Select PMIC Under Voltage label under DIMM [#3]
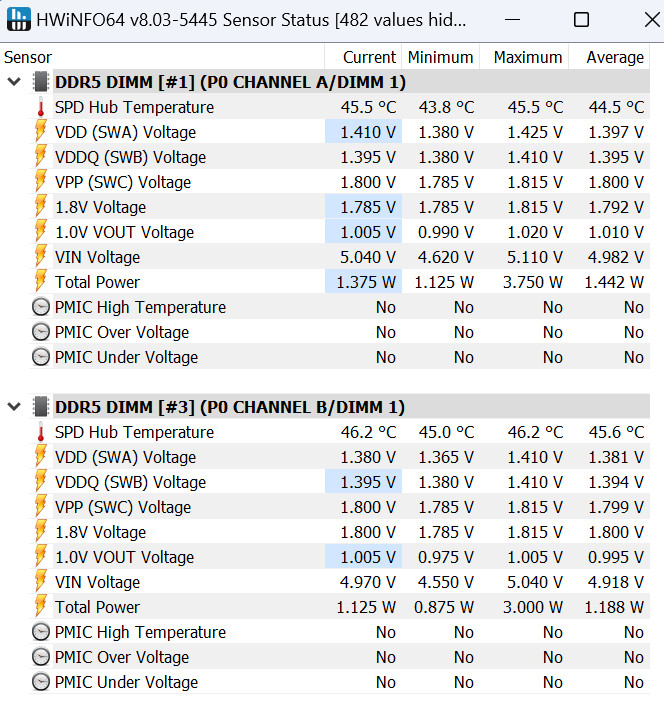Viewport: 664px width, 703px height. pyautogui.click(x=126, y=682)
